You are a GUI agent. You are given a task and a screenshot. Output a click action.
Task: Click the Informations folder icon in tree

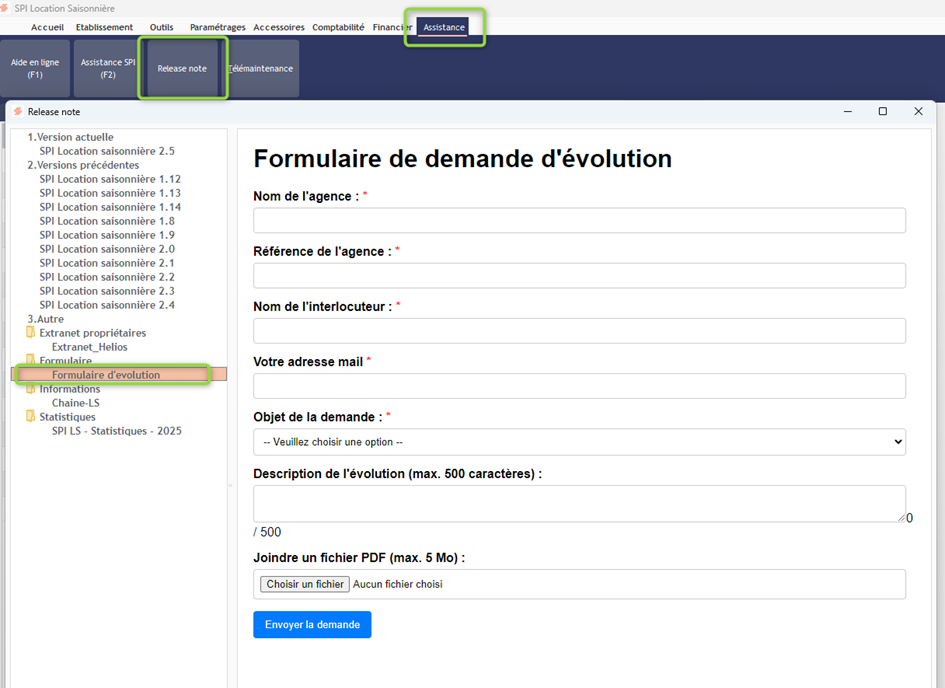click(x=31, y=389)
